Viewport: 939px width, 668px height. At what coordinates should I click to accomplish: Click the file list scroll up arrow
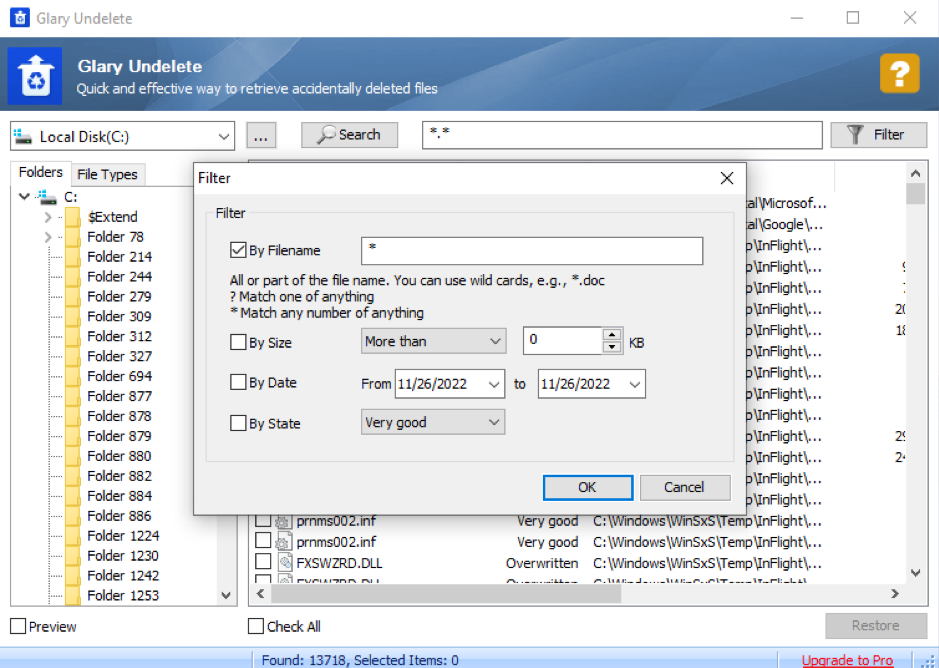[916, 173]
